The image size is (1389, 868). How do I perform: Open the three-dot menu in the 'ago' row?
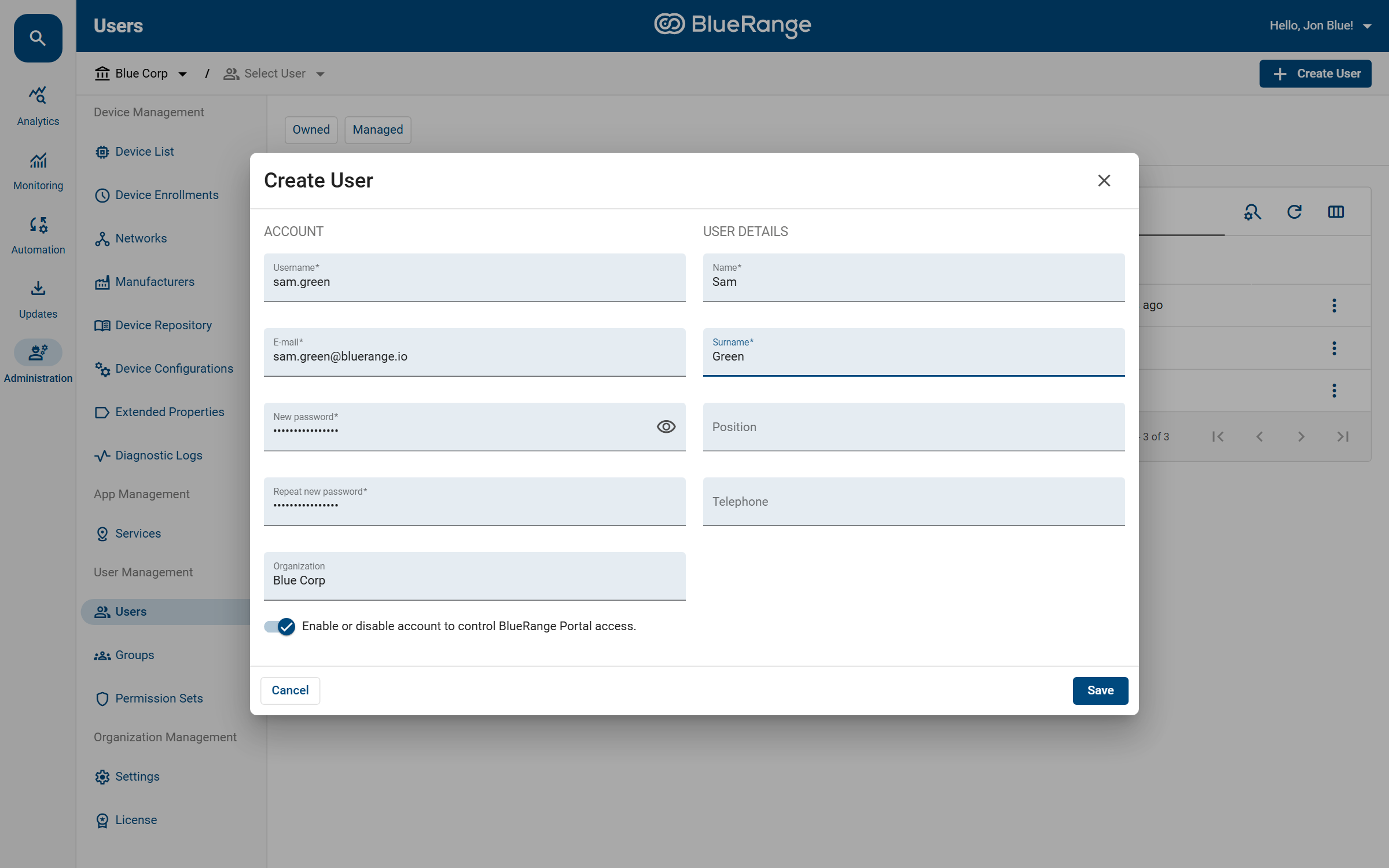pyautogui.click(x=1335, y=306)
